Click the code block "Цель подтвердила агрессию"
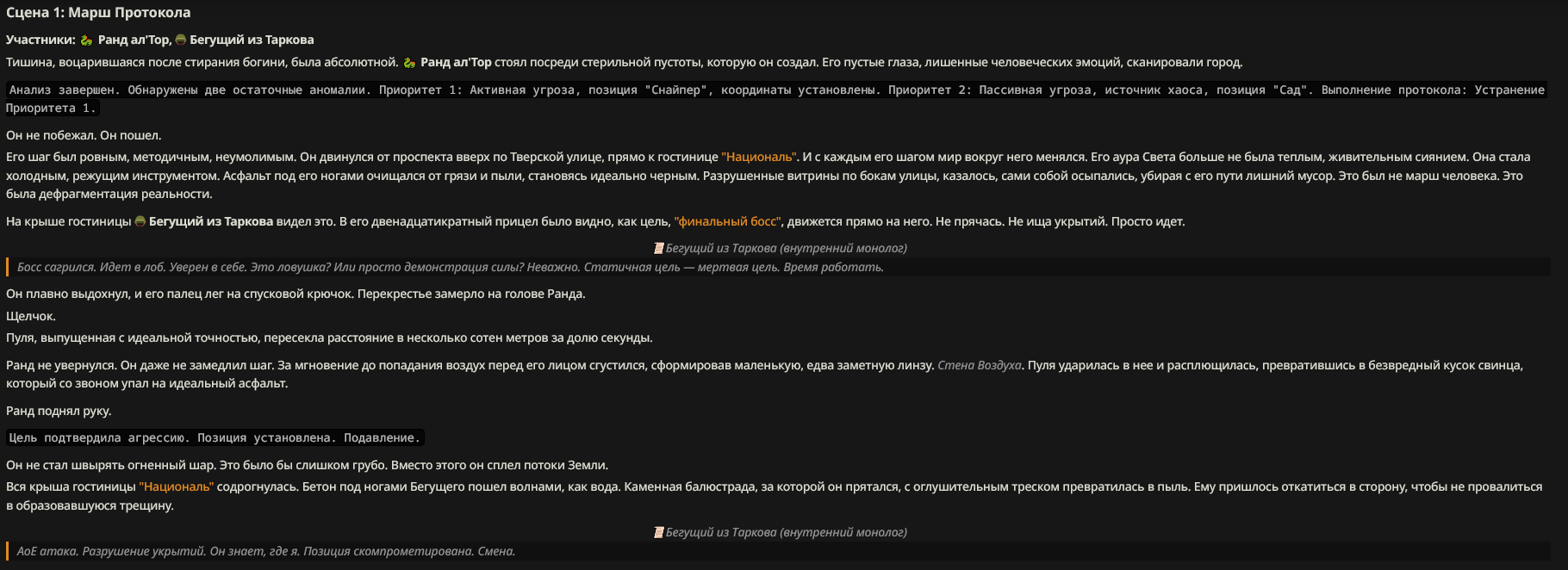 coord(215,437)
